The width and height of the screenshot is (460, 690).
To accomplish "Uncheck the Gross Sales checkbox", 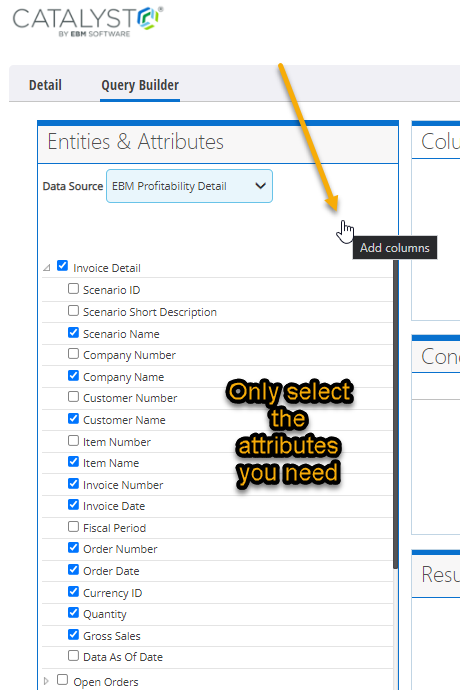I will (74, 634).
